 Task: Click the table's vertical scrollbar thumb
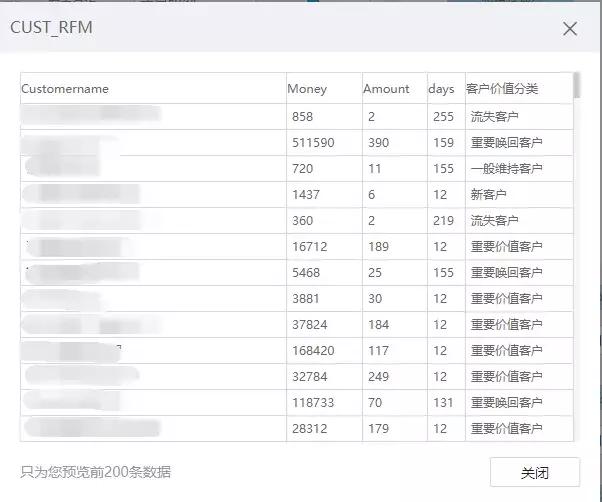[x=576, y=85]
